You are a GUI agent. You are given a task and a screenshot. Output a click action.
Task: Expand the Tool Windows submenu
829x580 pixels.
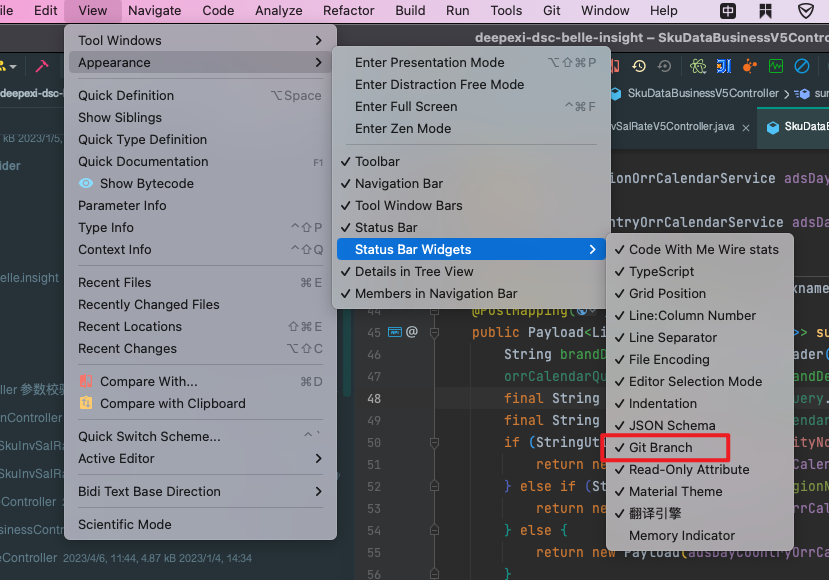pos(200,40)
